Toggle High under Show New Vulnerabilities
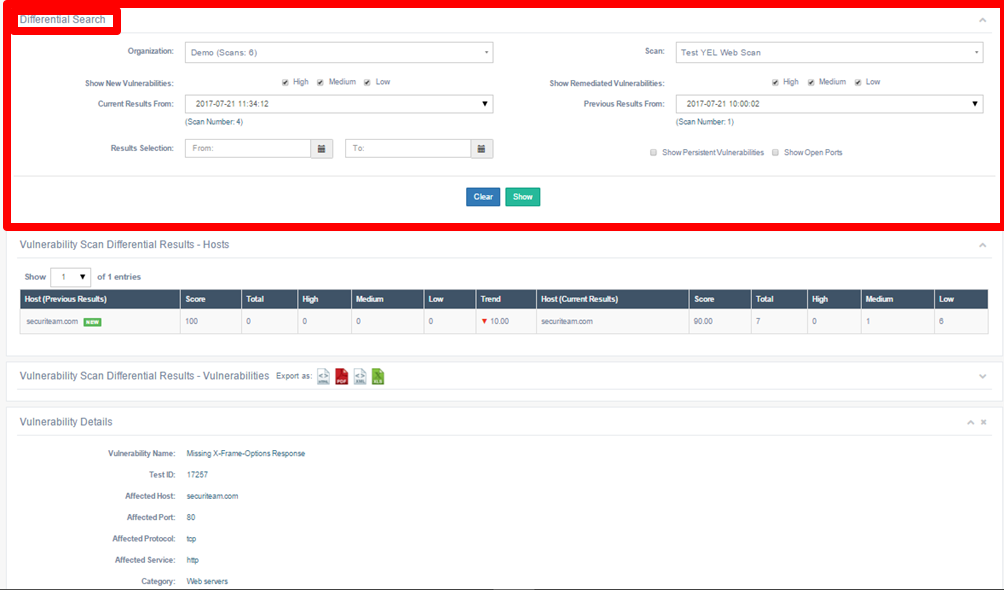Viewport: 1004px width, 590px height. coord(285,82)
